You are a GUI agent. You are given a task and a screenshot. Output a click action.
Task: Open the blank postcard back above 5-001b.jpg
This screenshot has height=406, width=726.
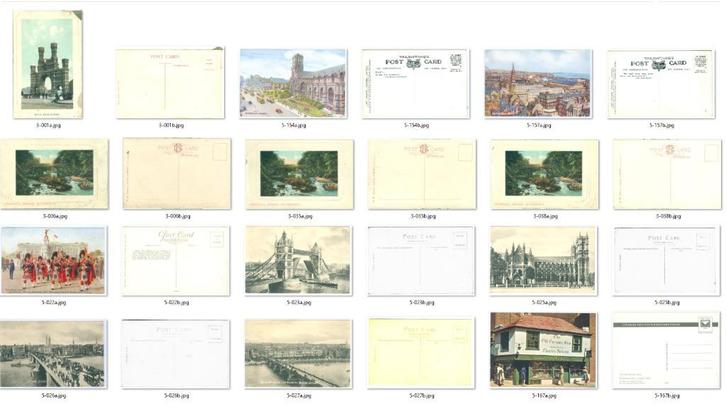170,83
